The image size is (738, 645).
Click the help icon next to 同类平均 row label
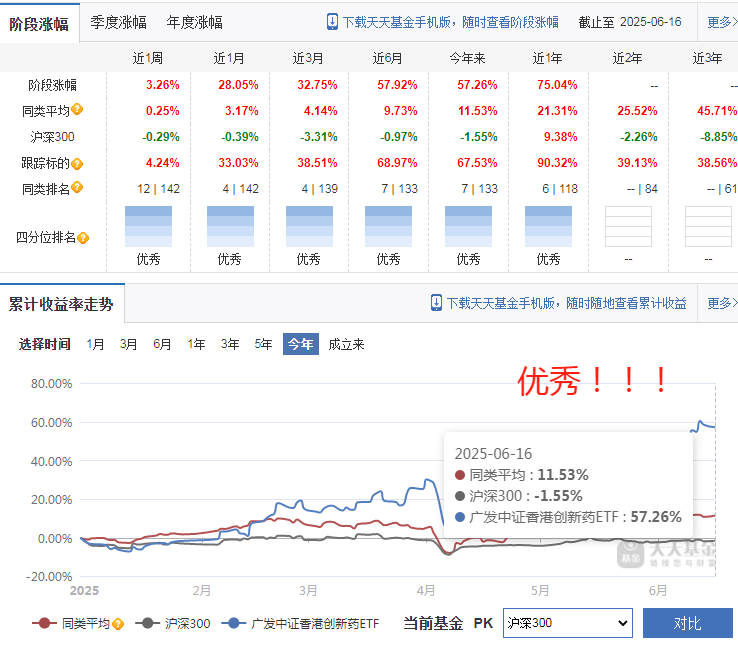(x=78, y=109)
